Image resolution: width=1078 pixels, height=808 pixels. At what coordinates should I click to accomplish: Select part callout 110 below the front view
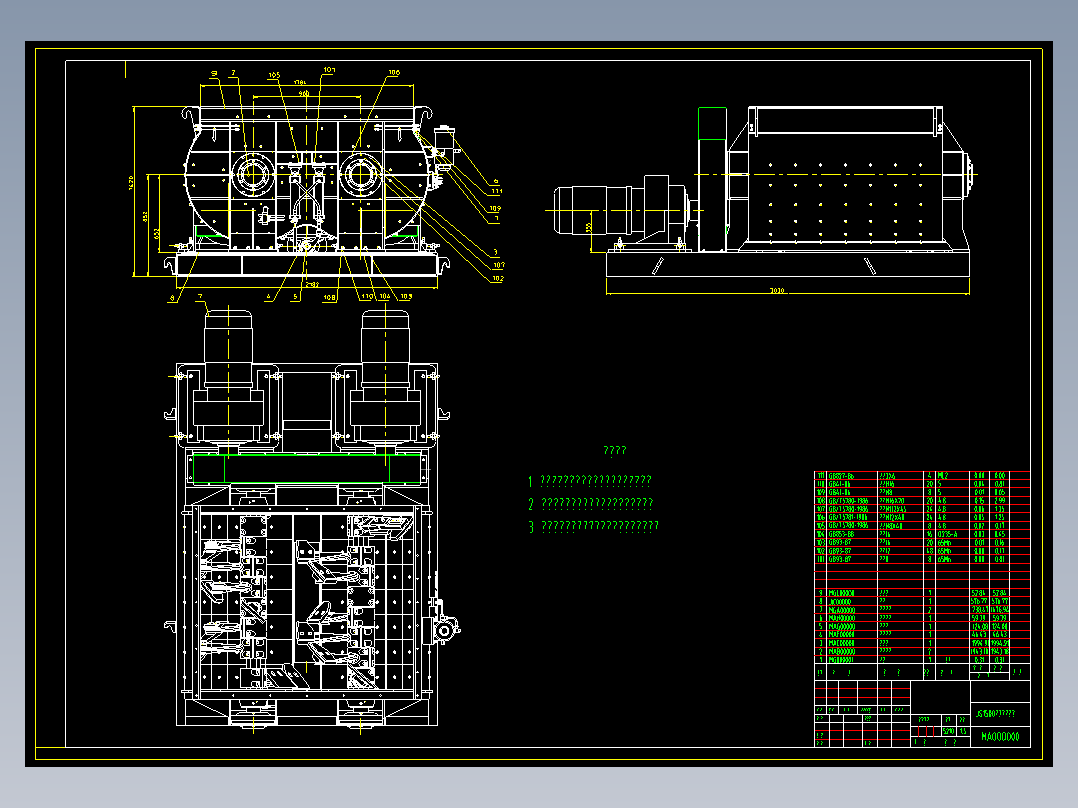tap(367, 296)
